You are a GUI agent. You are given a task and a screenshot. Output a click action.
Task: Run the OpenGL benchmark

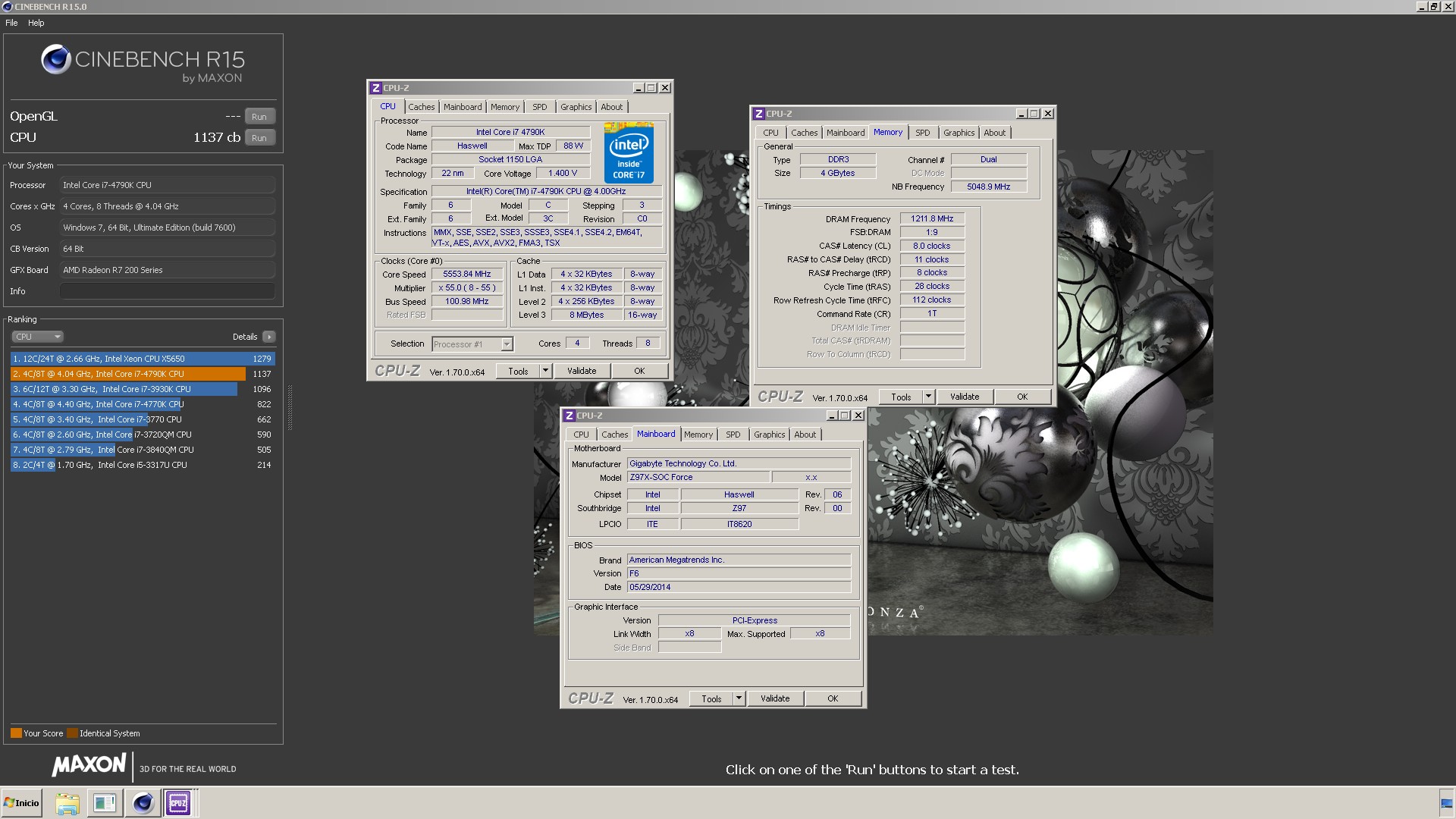pyautogui.click(x=259, y=117)
